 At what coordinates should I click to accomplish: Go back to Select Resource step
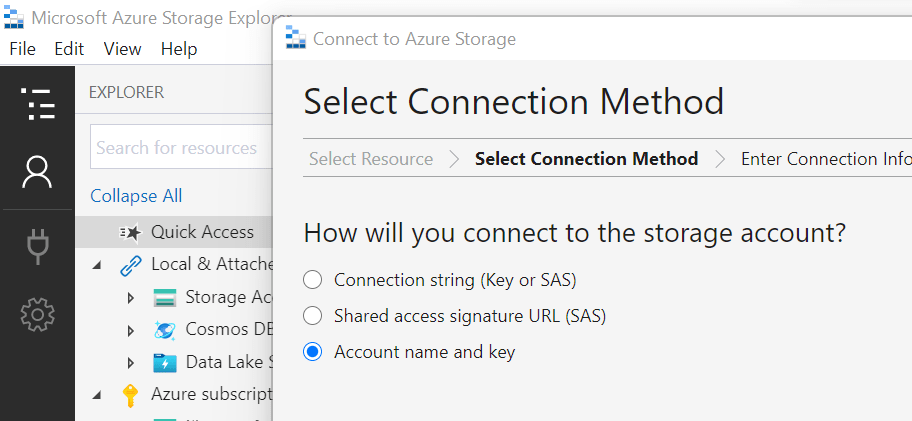click(x=370, y=159)
